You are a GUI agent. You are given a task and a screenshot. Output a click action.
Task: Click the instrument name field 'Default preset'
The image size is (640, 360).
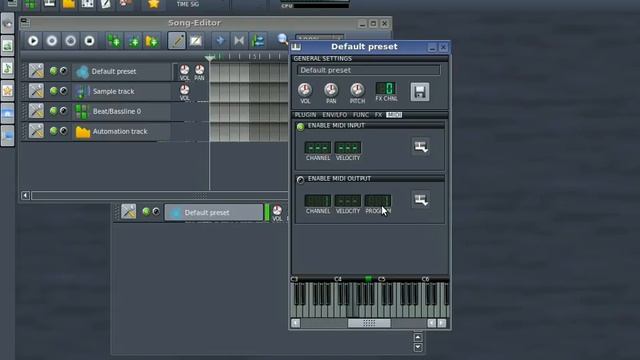(x=369, y=70)
